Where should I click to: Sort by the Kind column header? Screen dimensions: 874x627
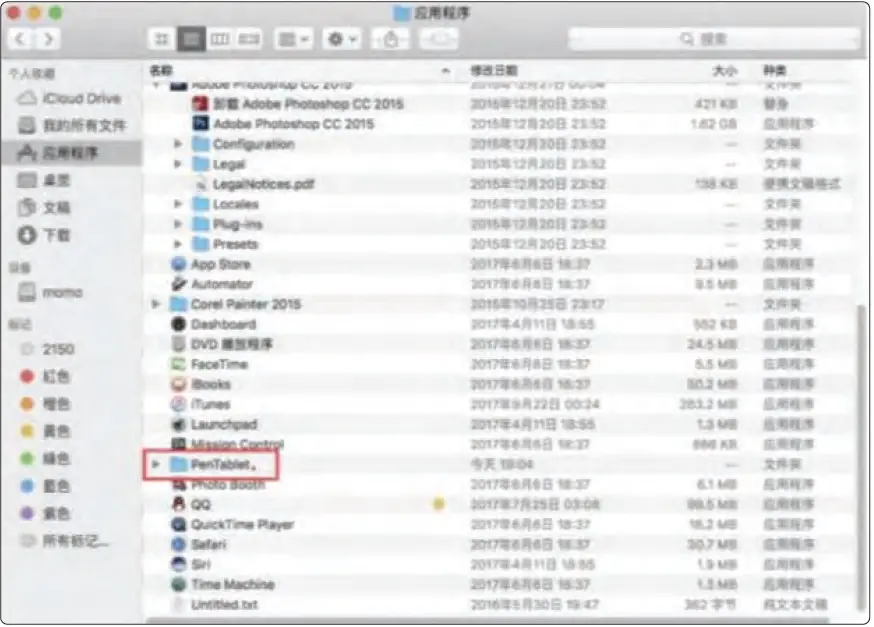click(x=774, y=71)
